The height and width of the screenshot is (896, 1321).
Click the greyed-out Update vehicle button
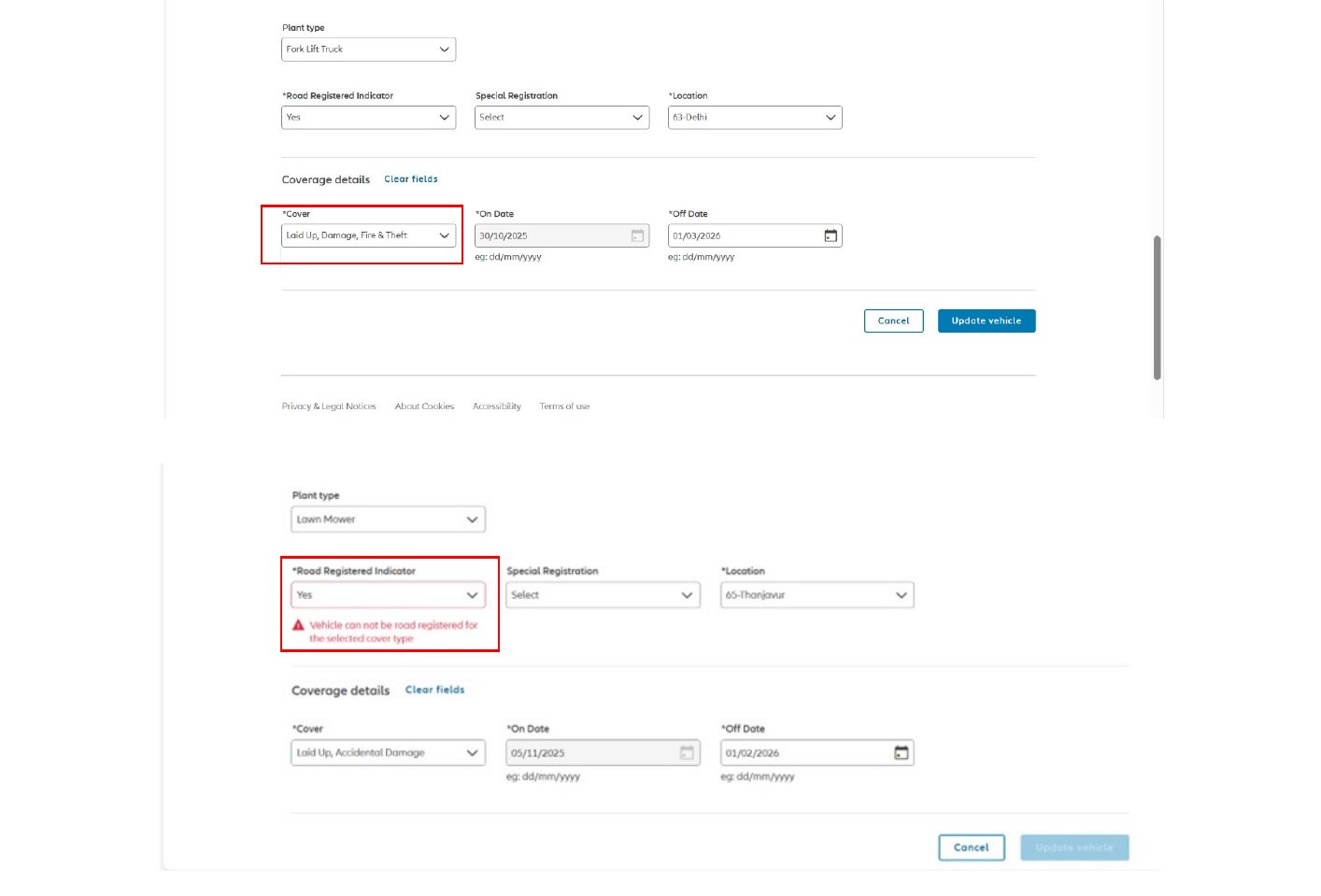(1074, 847)
